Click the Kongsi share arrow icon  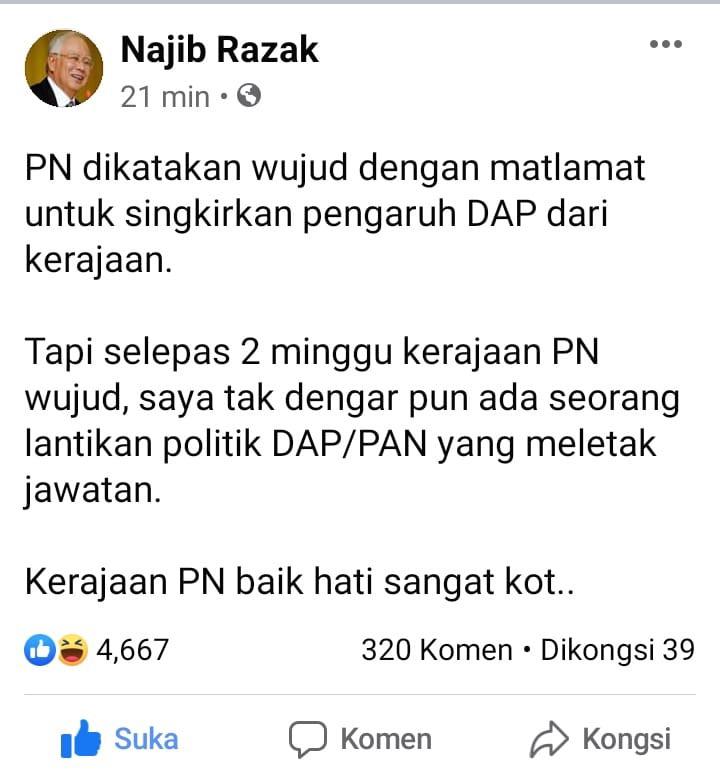click(x=548, y=740)
